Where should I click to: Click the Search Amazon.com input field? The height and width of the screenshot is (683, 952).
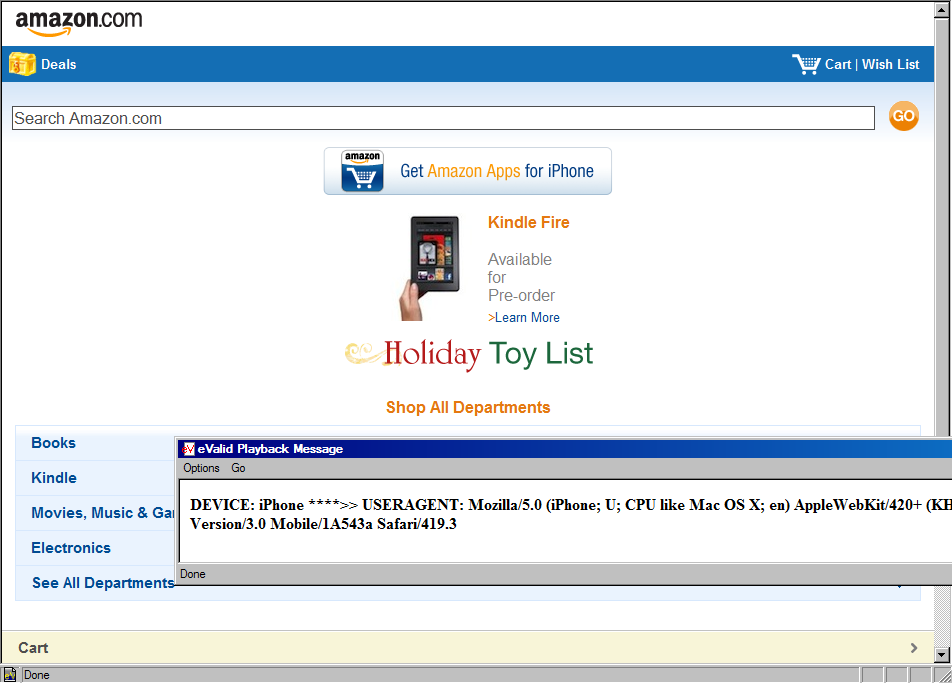tap(443, 118)
